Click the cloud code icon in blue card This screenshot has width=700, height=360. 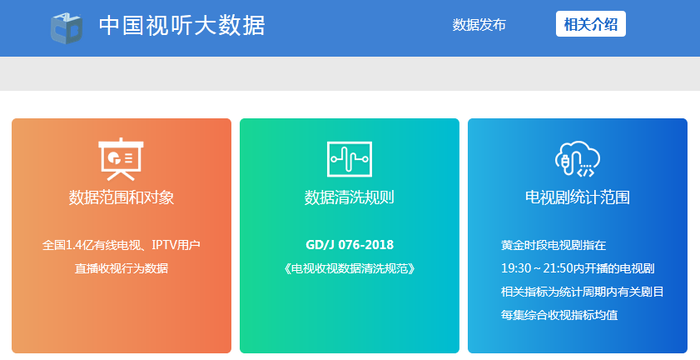pos(577,159)
